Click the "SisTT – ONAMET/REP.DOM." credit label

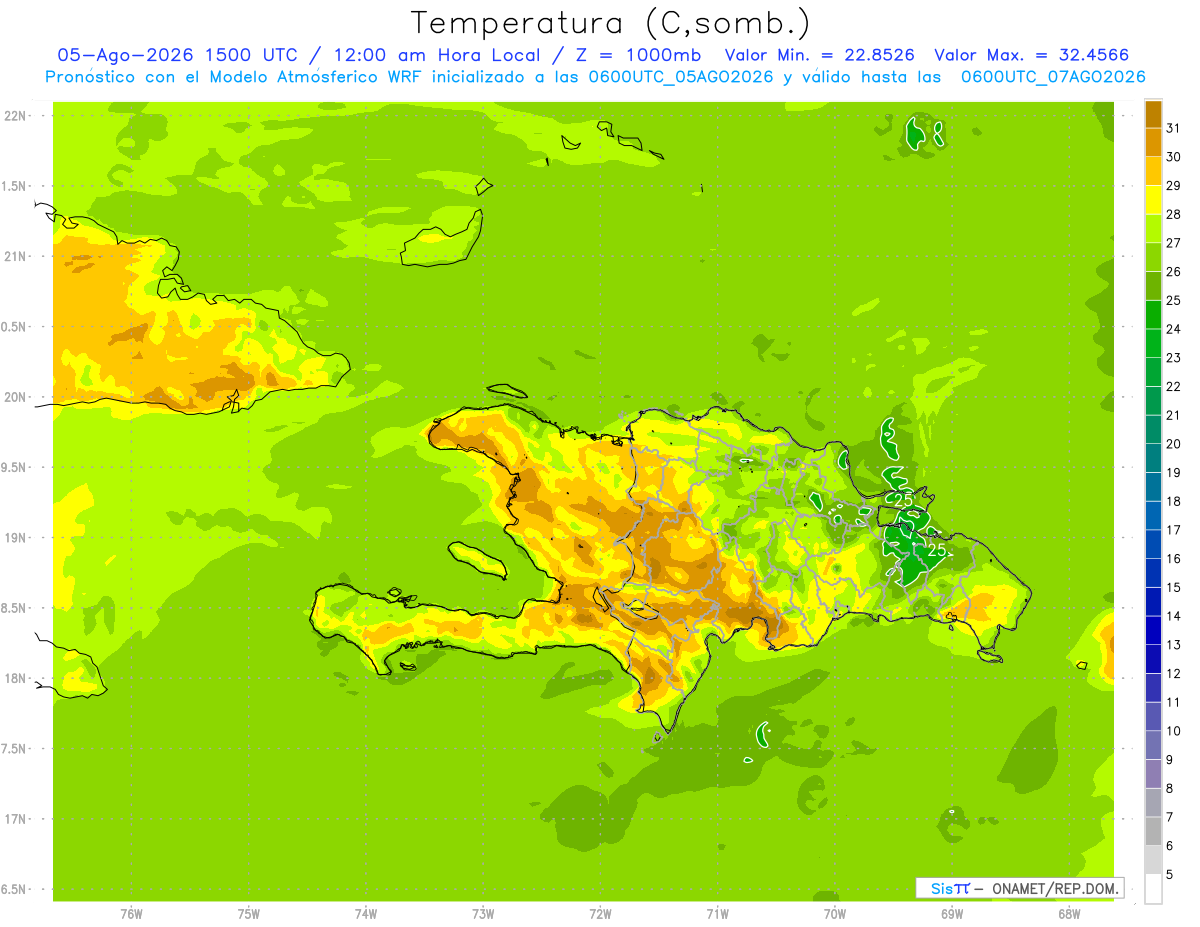(1019, 888)
